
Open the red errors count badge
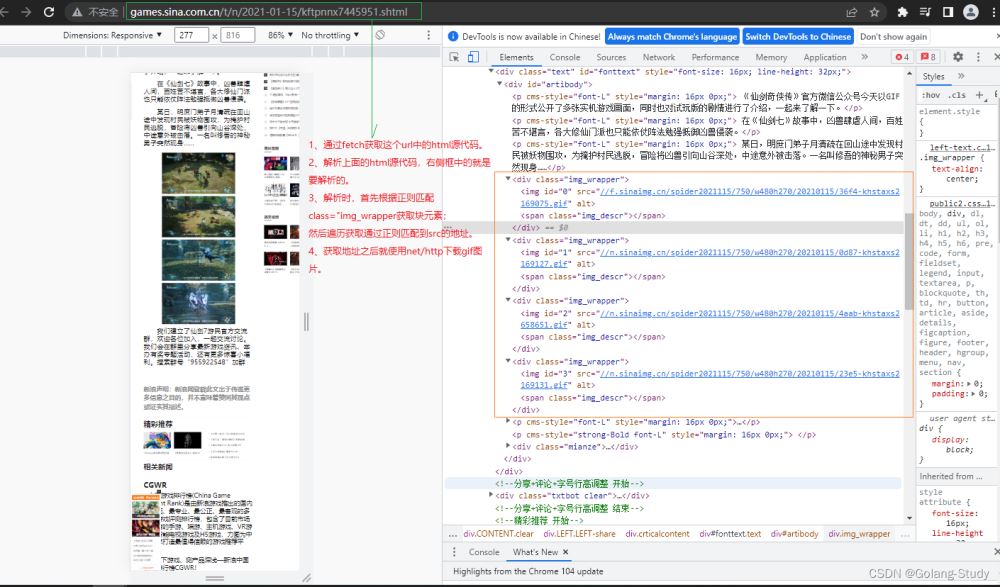coord(902,57)
